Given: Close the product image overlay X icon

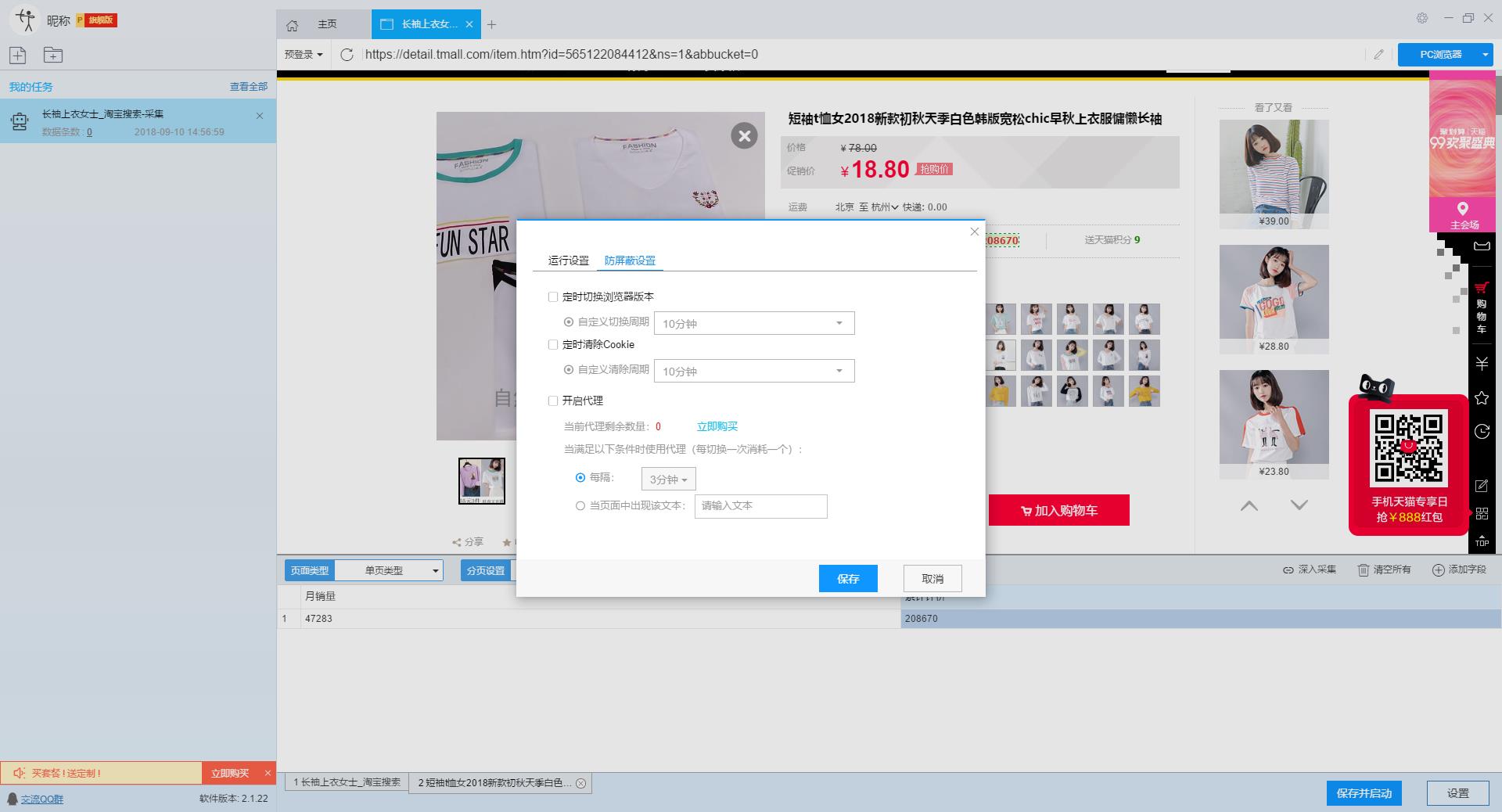Looking at the screenshot, I should tap(744, 136).
